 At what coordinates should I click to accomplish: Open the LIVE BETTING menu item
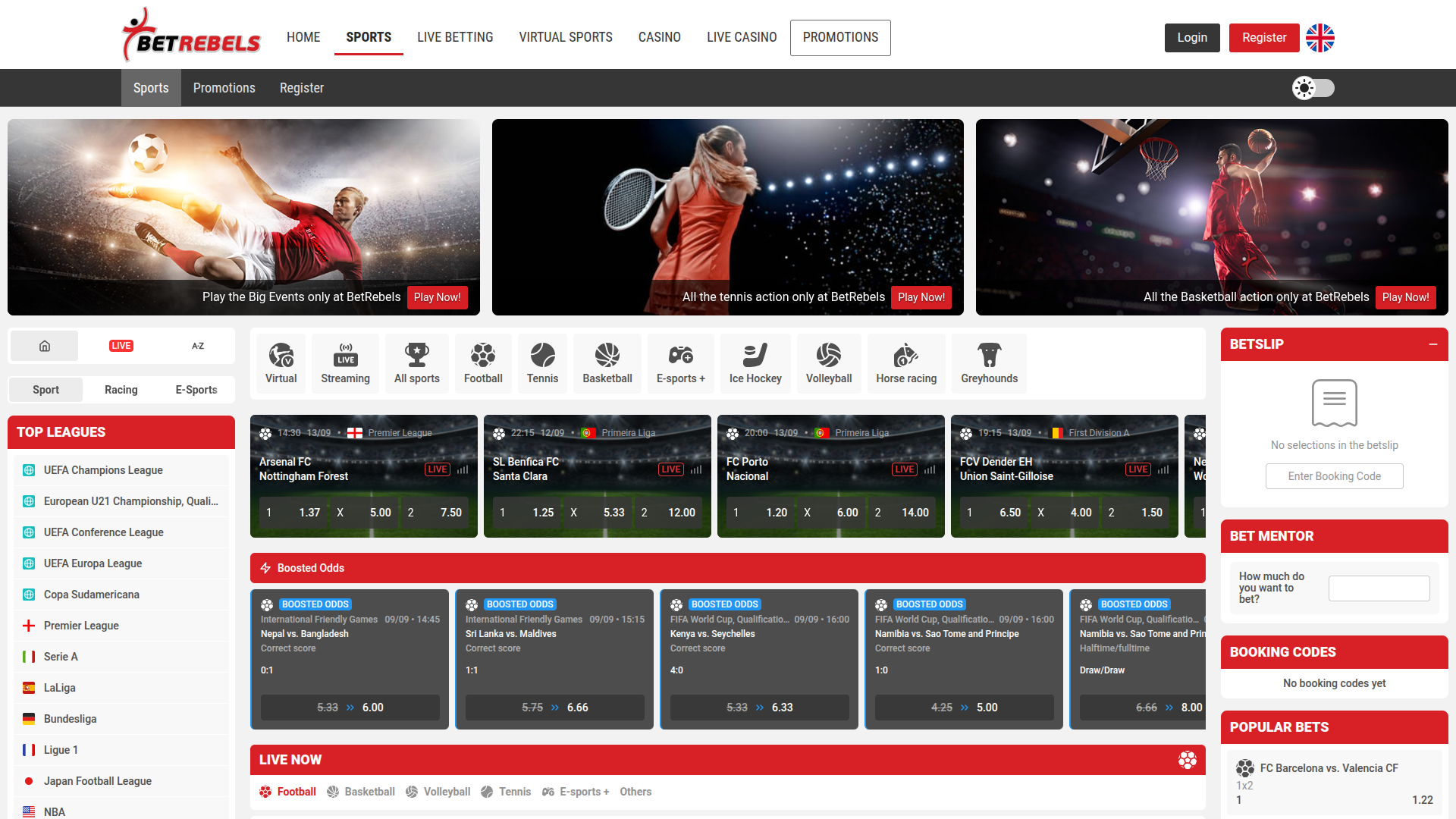click(455, 37)
